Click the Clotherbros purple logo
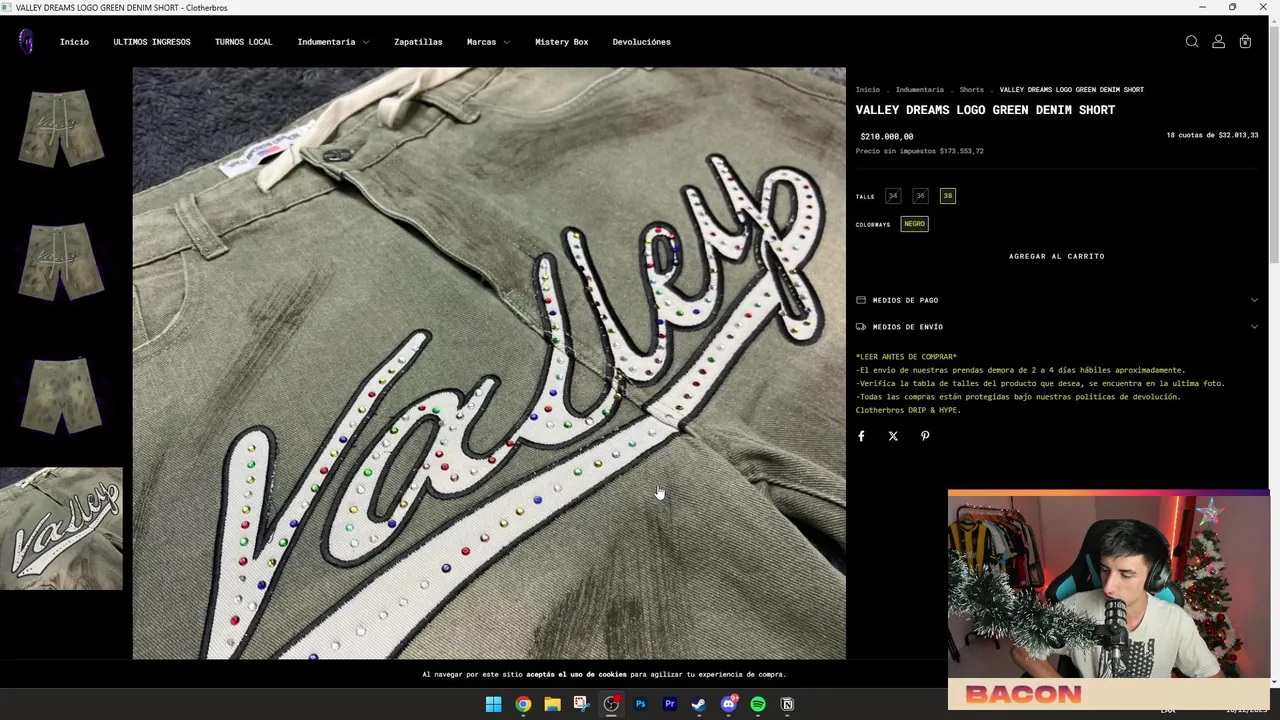Viewport: 1280px width, 720px height. click(26, 41)
